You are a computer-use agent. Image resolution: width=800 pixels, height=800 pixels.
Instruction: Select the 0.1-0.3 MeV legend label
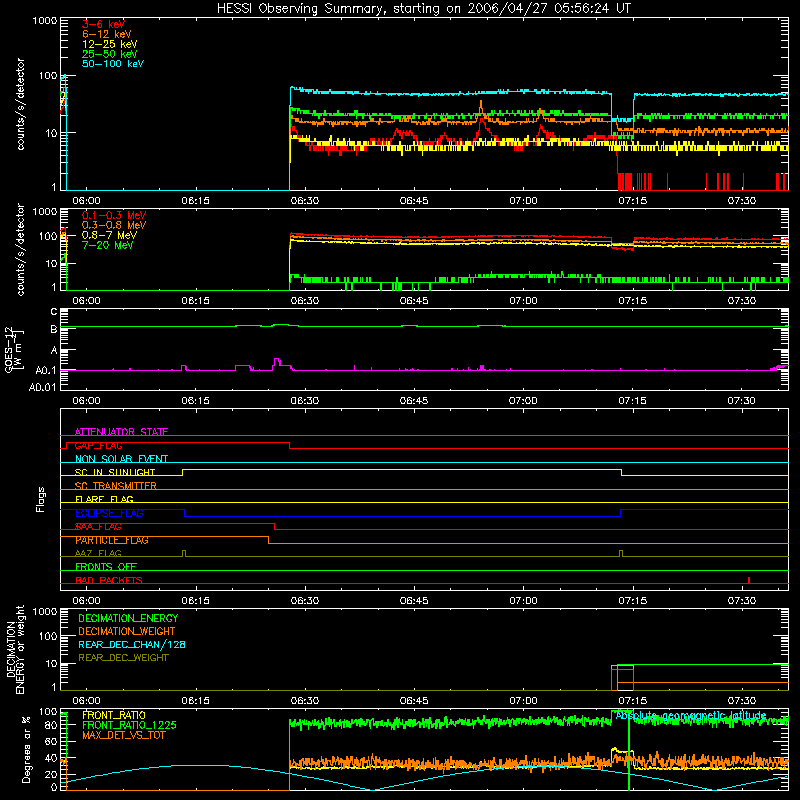coord(114,215)
